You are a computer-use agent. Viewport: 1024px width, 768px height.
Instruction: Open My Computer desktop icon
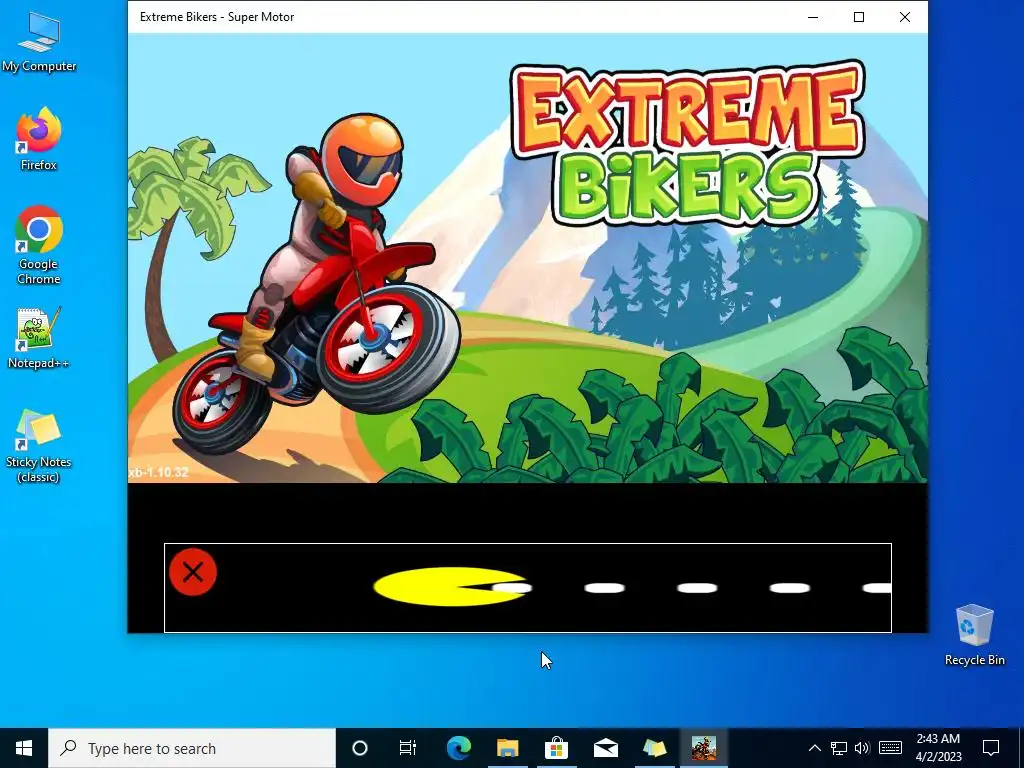pyautogui.click(x=39, y=42)
